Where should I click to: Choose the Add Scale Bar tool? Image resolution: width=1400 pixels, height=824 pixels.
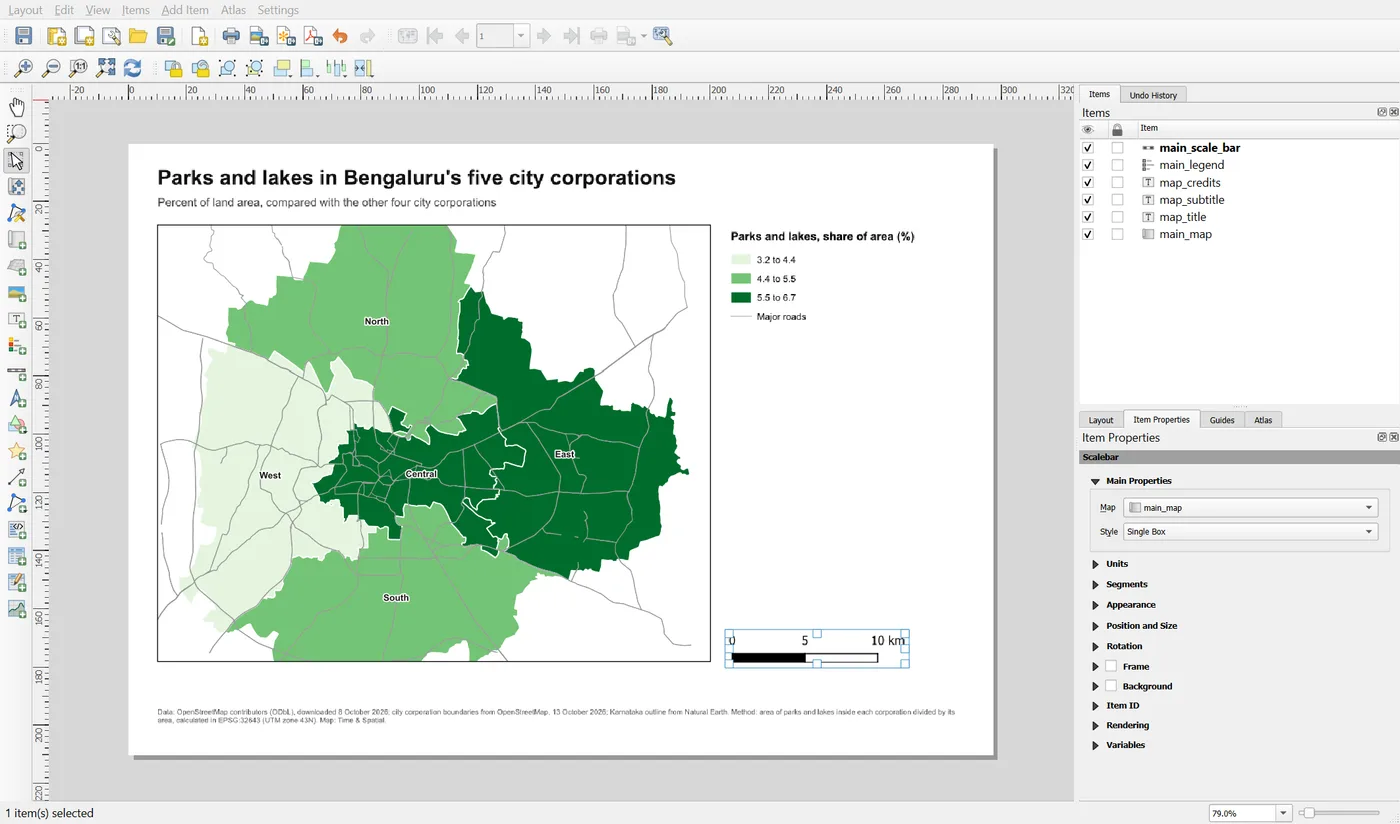17,373
